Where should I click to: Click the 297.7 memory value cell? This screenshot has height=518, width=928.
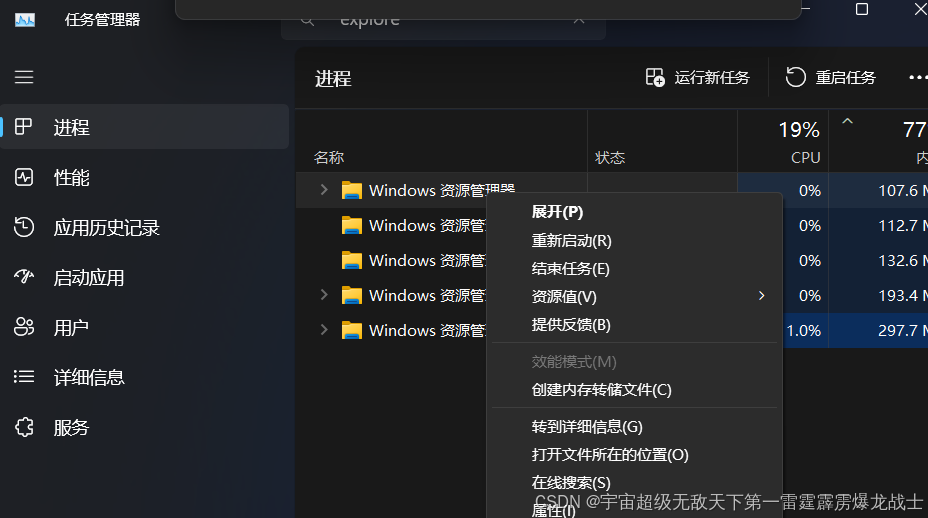point(878,330)
